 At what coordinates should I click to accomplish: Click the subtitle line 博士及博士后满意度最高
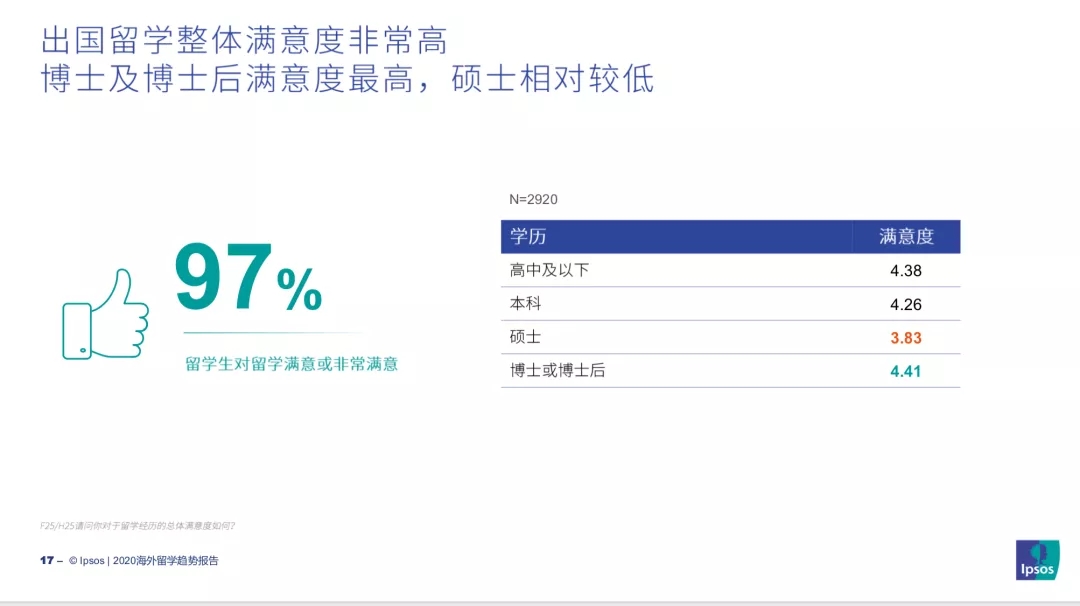coord(227,79)
